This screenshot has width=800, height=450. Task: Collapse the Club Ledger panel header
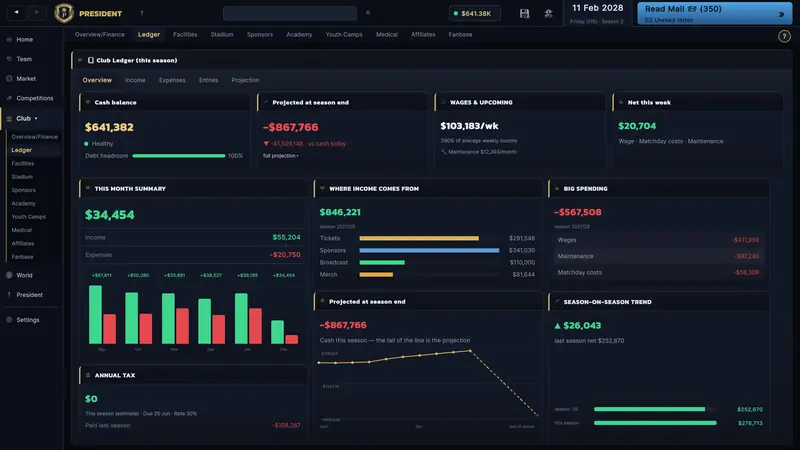(80, 60)
